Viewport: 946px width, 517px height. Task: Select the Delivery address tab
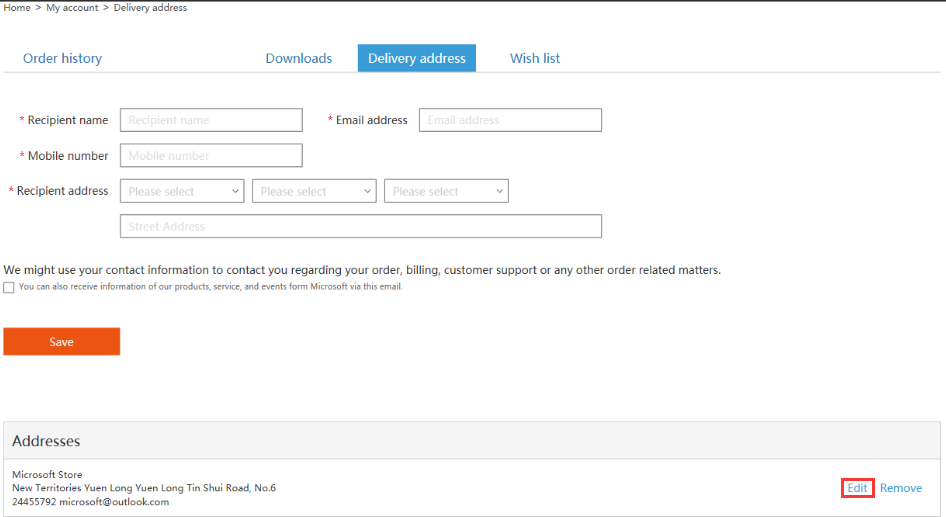point(417,58)
